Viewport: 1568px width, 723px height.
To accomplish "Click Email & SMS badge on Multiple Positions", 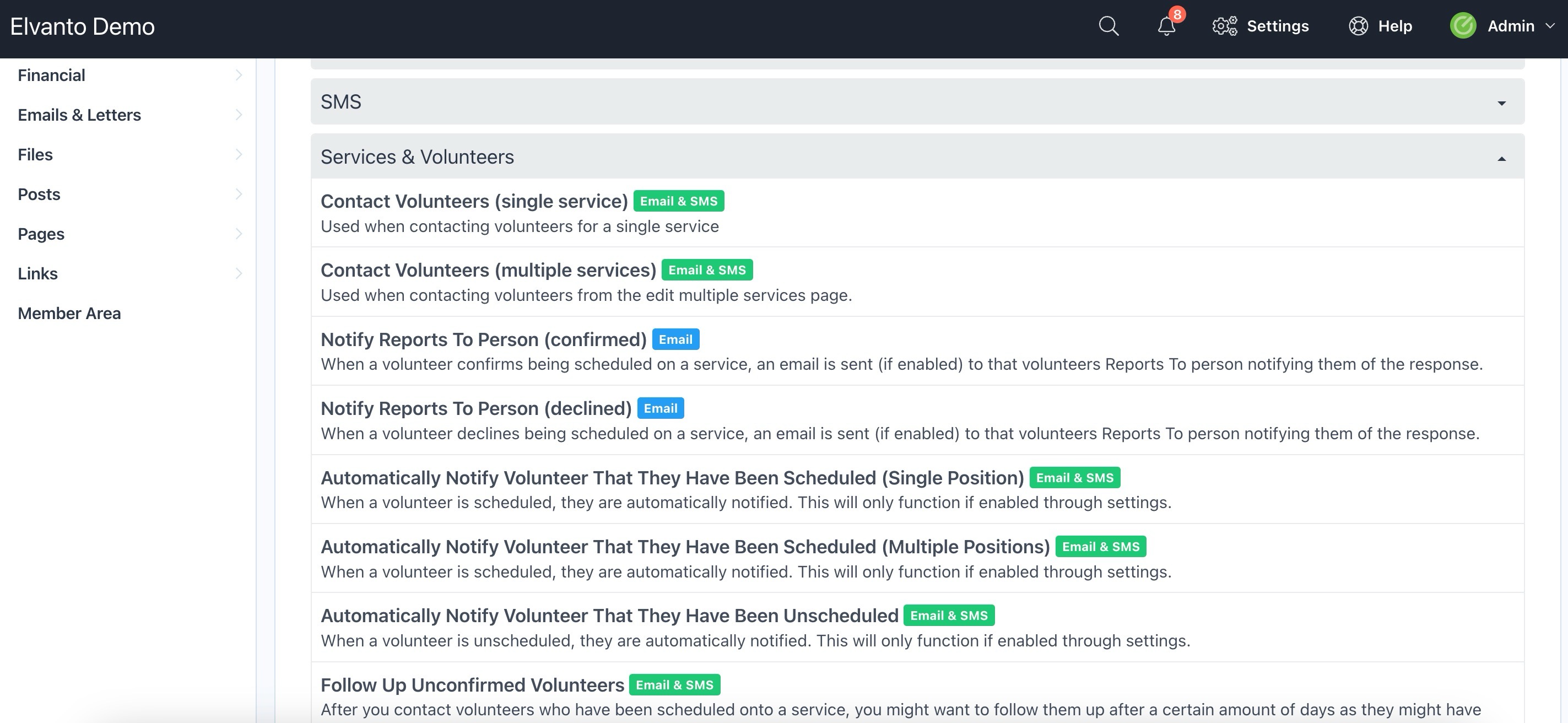I will 1101,547.
